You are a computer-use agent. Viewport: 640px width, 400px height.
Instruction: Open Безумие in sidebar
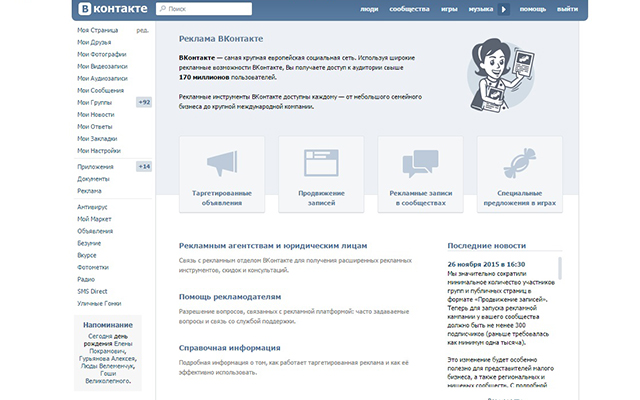(x=89, y=243)
